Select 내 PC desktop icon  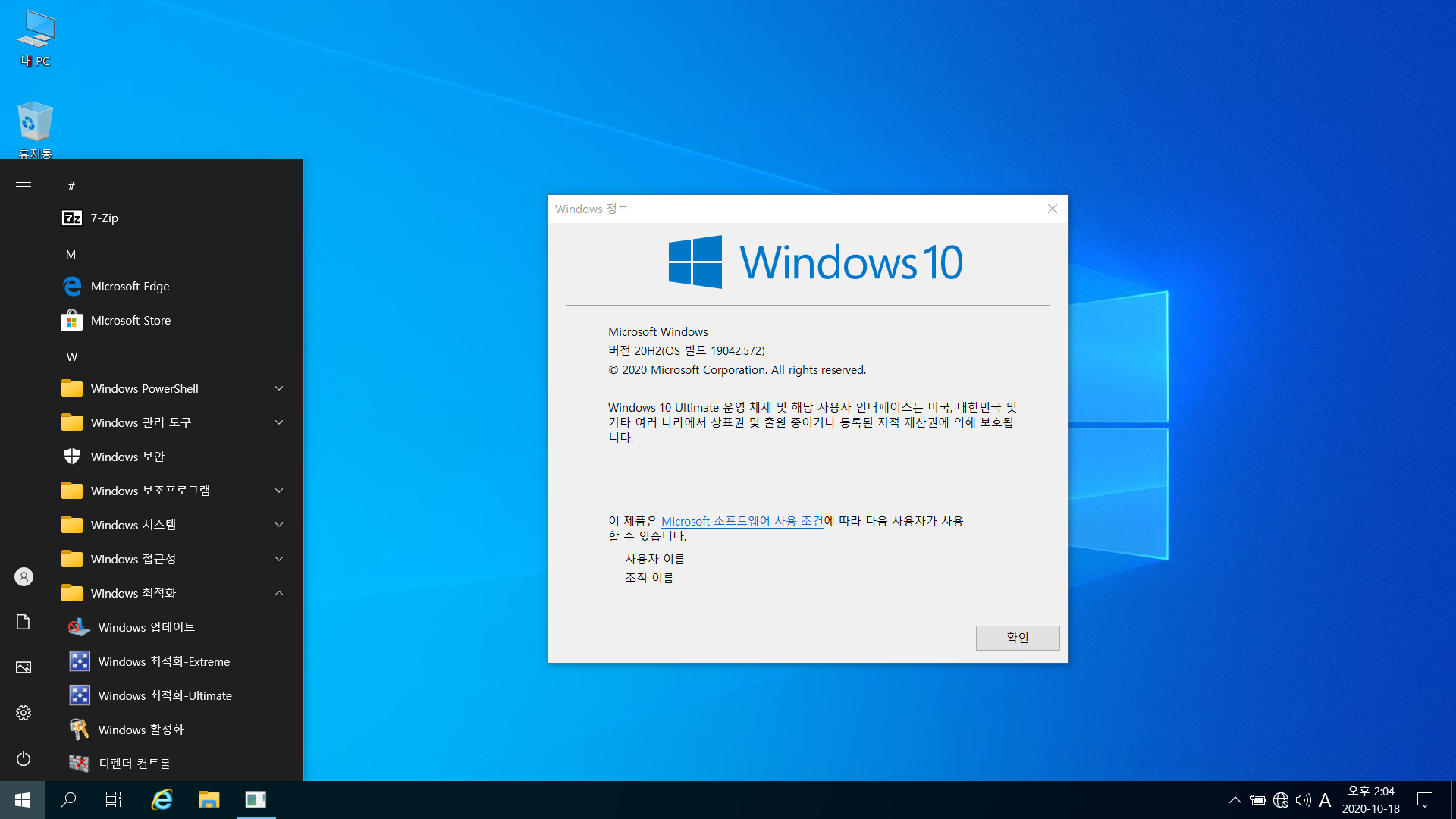(36, 39)
